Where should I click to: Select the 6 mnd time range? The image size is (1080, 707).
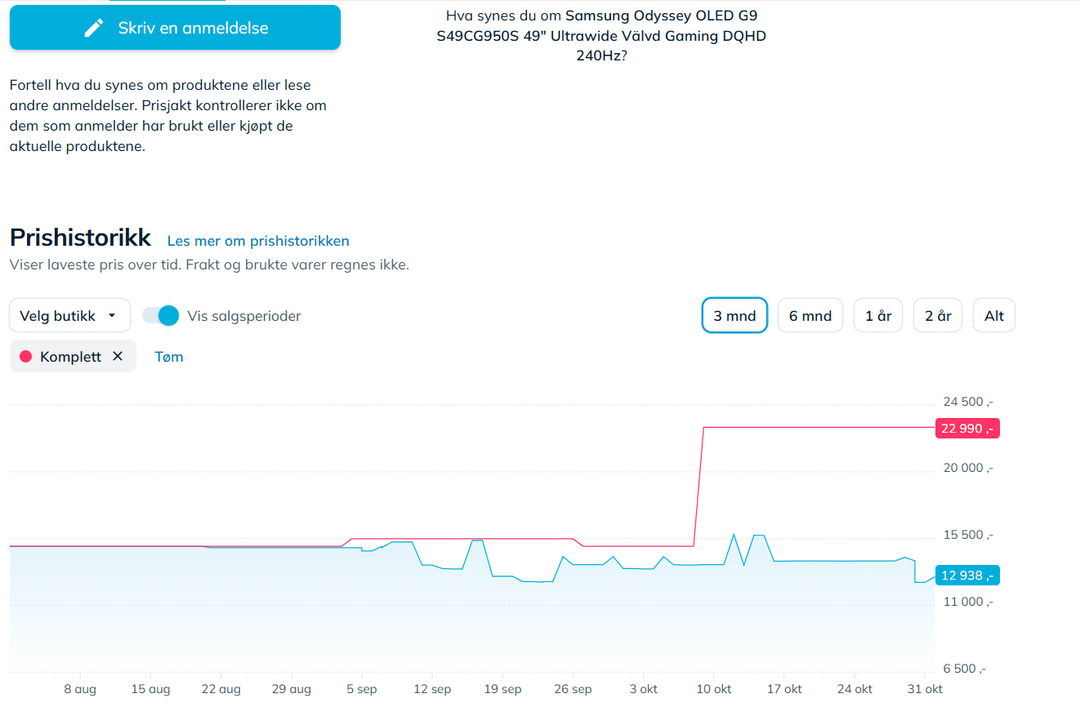[810, 316]
